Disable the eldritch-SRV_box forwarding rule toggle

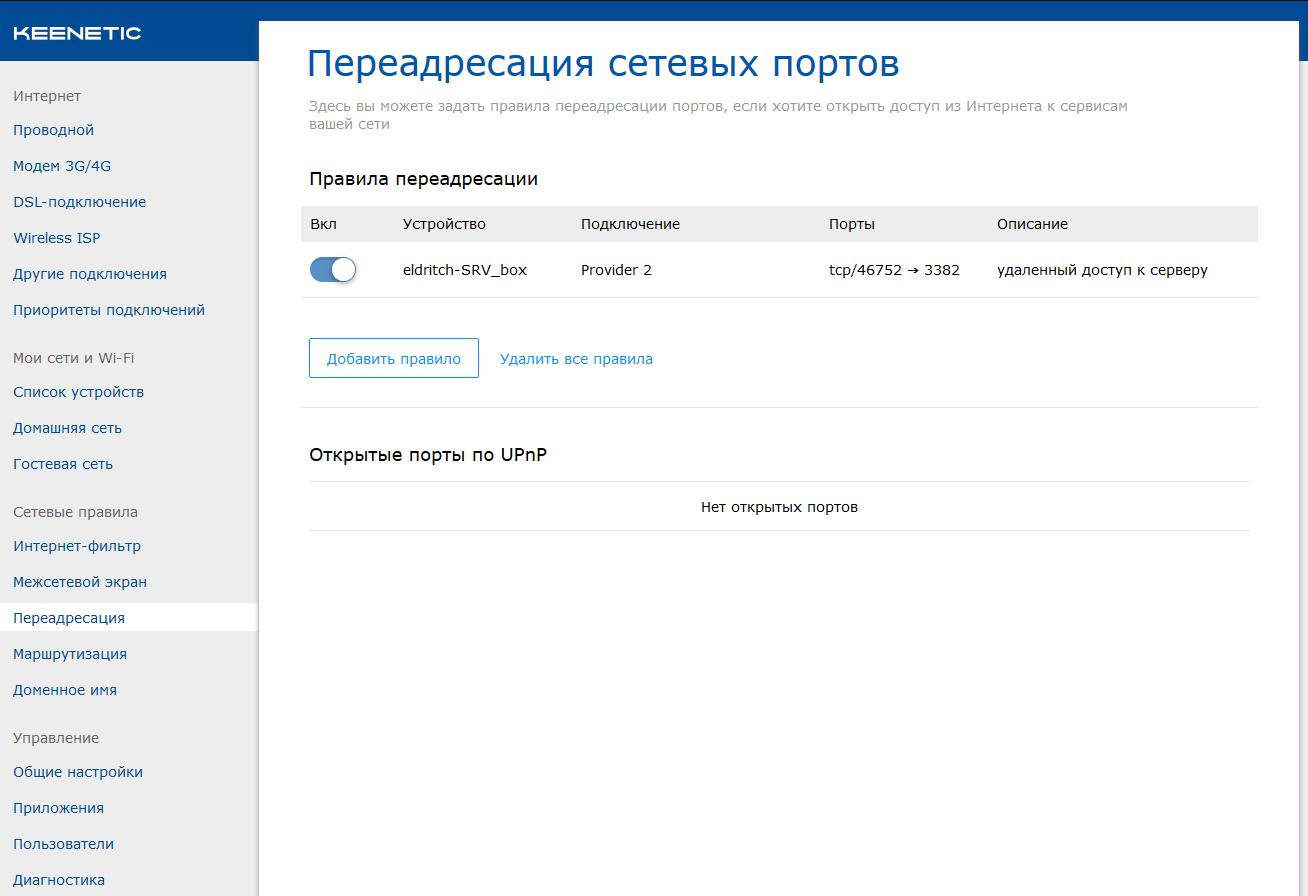[x=333, y=270]
